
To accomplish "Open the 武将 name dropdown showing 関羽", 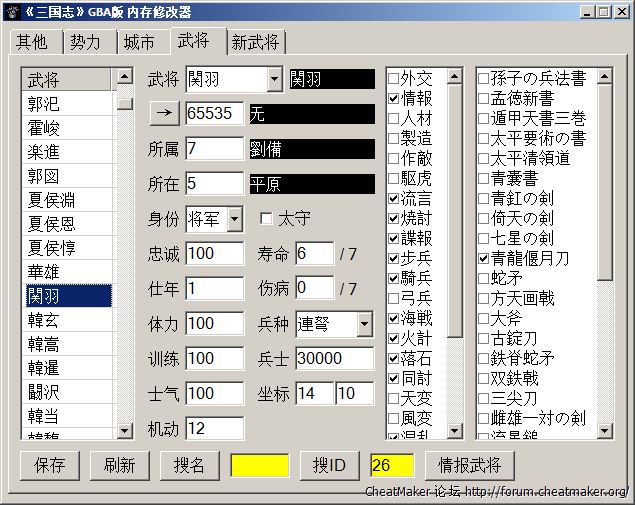I will [275, 80].
